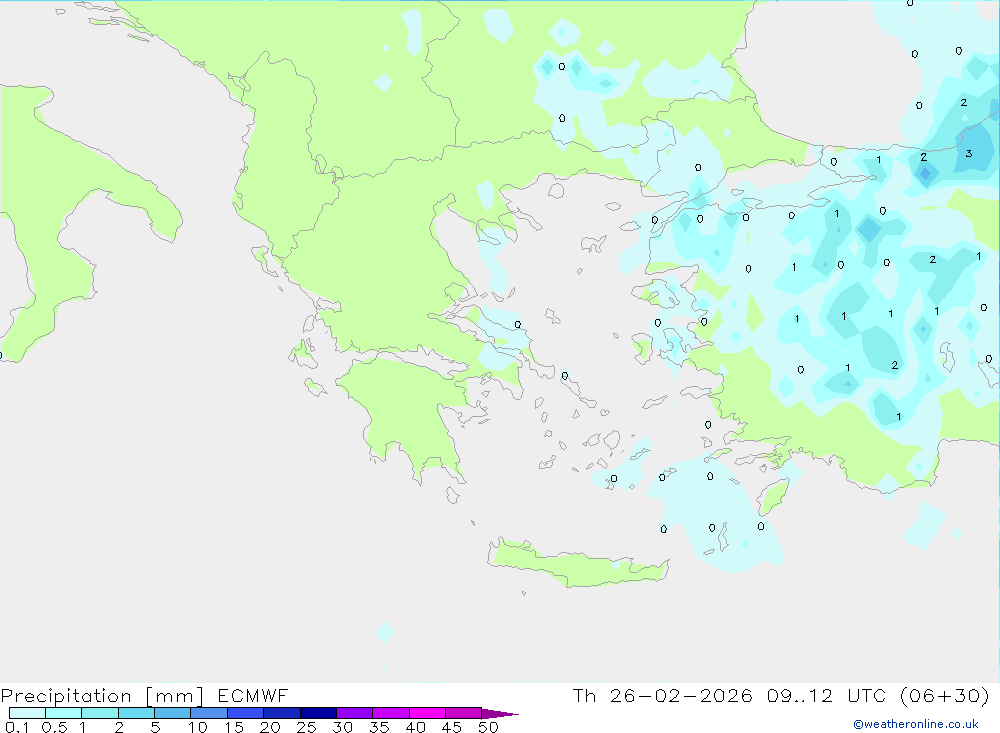The image size is (1000, 733).
Task: Click the legend value "0.5"
Action: pyautogui.click(x=54, y=727)
